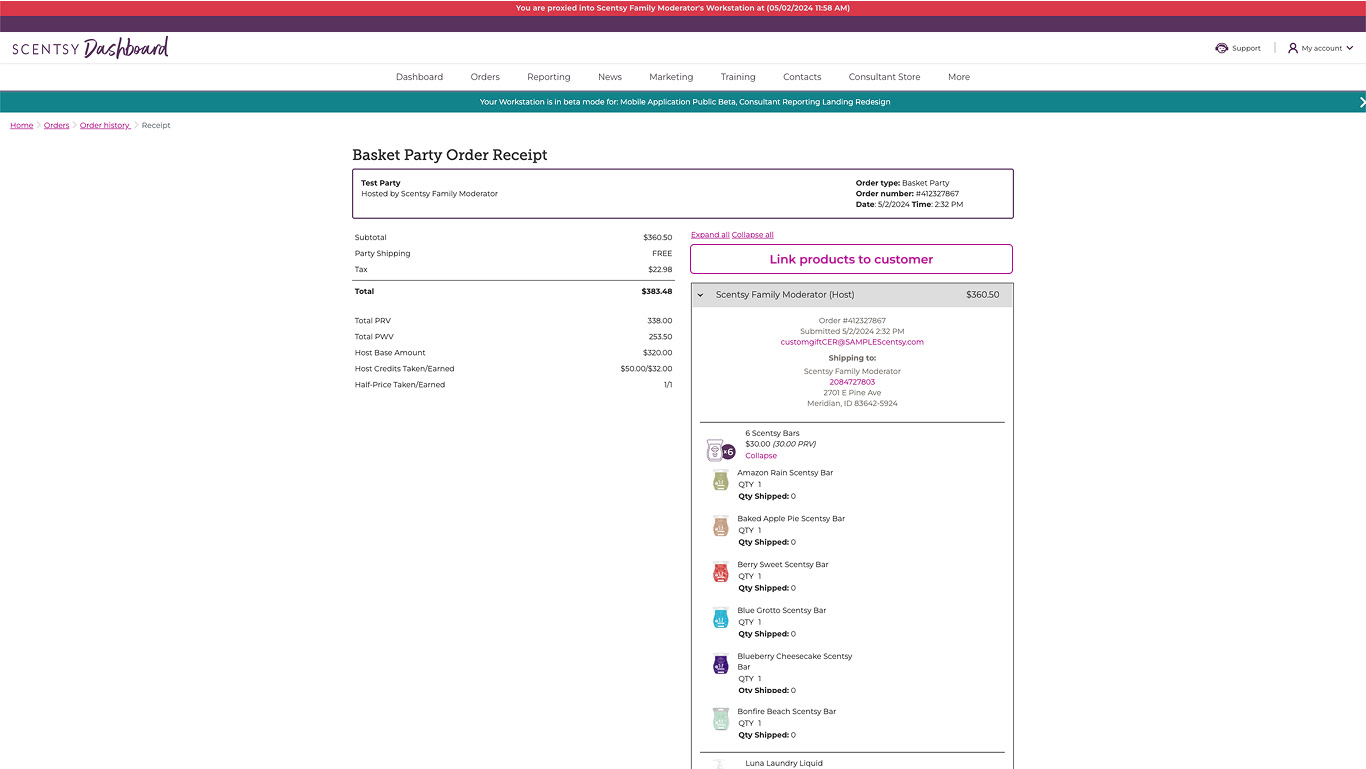
Task: Click the Tax value $22.98
Action: [661, 270]
